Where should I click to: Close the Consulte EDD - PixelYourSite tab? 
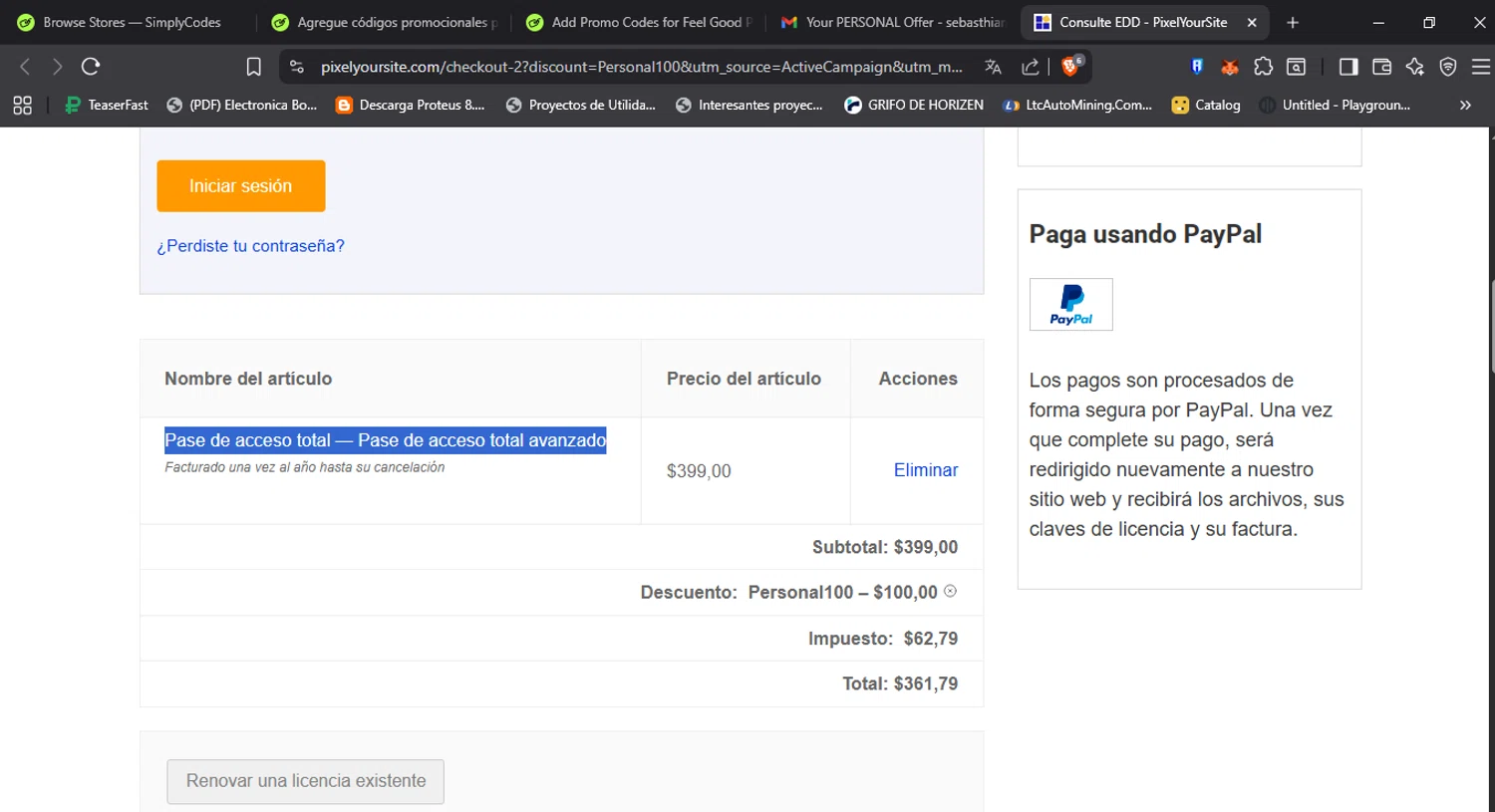coord(1252,22)
